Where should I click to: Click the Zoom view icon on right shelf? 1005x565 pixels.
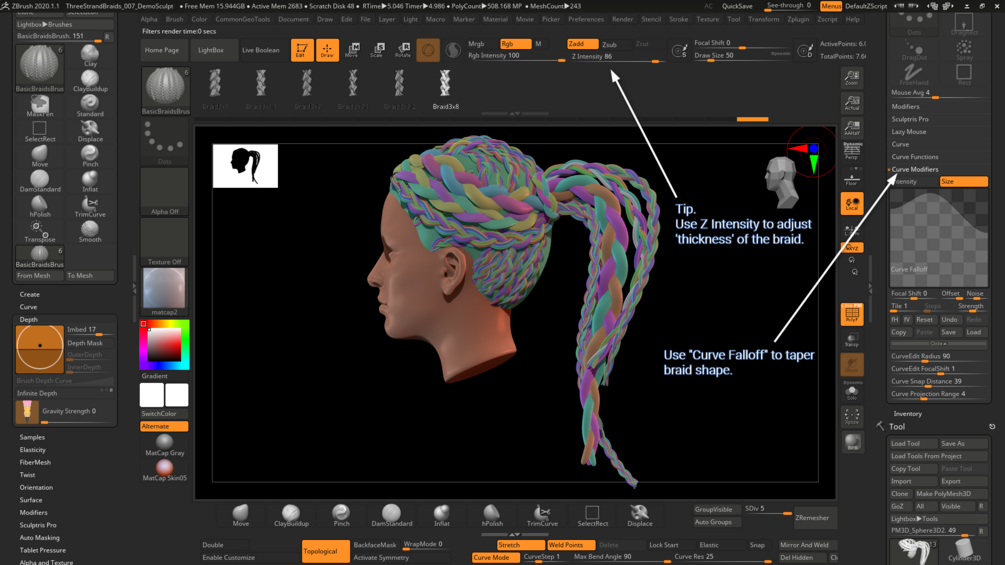[852, 78]
